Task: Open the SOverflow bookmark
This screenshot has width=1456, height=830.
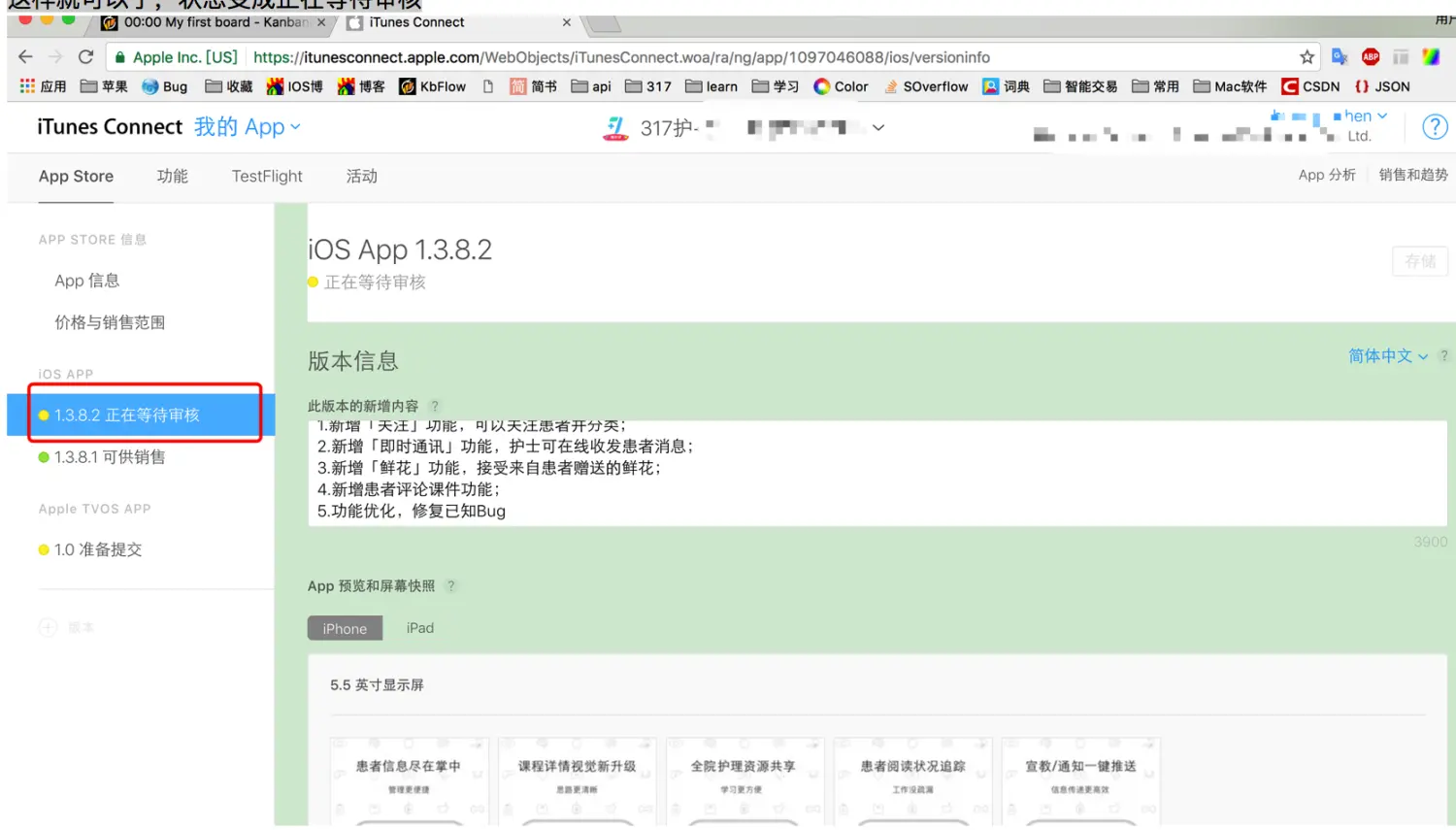Action: [925, 86]
